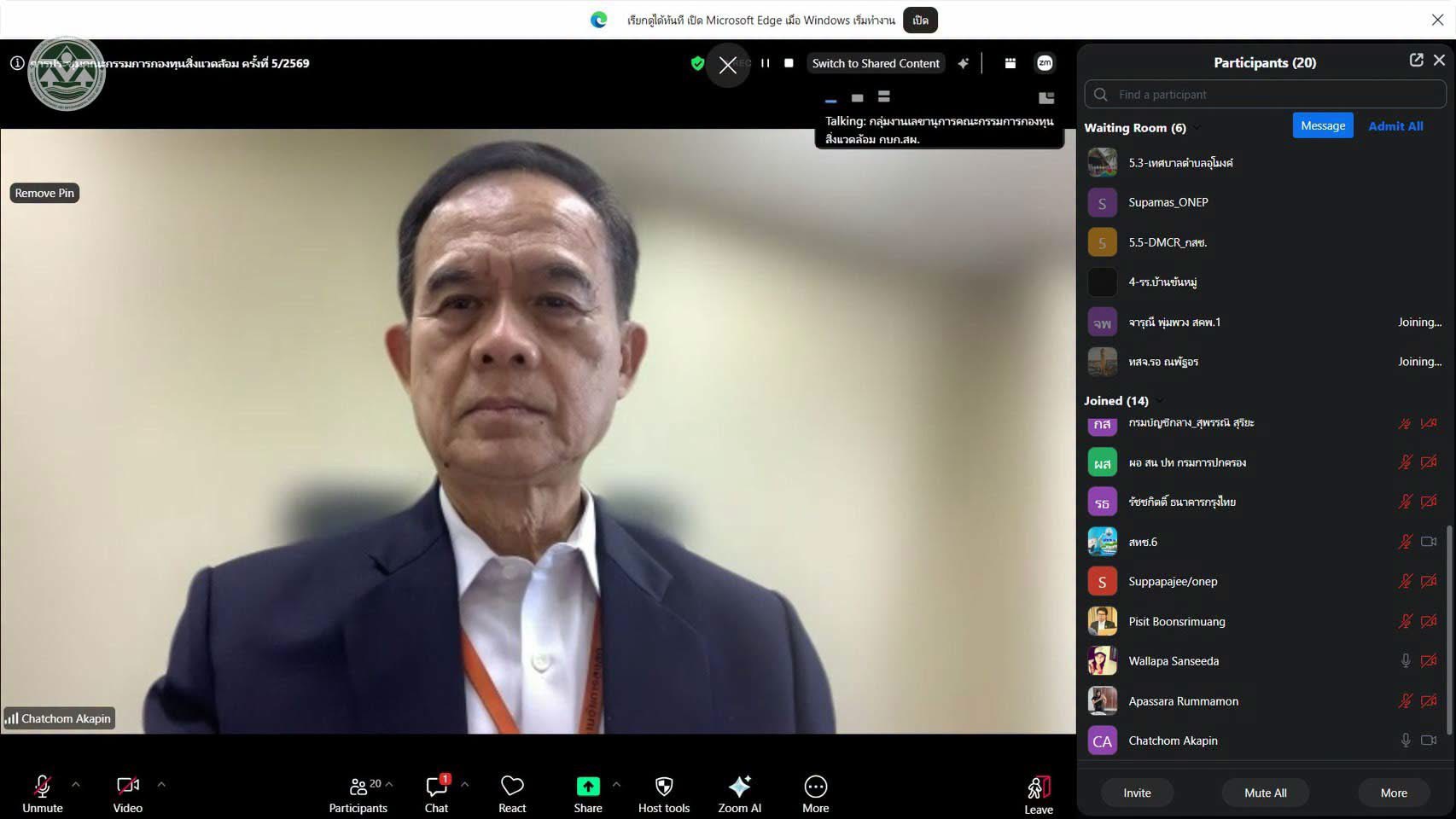The image size is (1456, 819).
Task: Leave the meeting
Action: click(1039, 795)
